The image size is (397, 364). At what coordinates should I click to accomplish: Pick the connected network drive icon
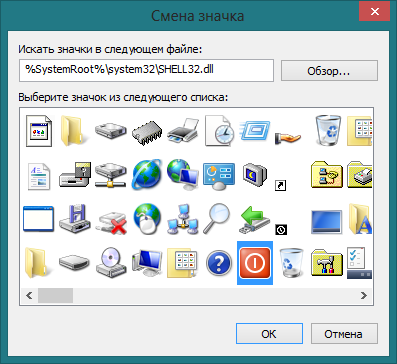[111, 174]
